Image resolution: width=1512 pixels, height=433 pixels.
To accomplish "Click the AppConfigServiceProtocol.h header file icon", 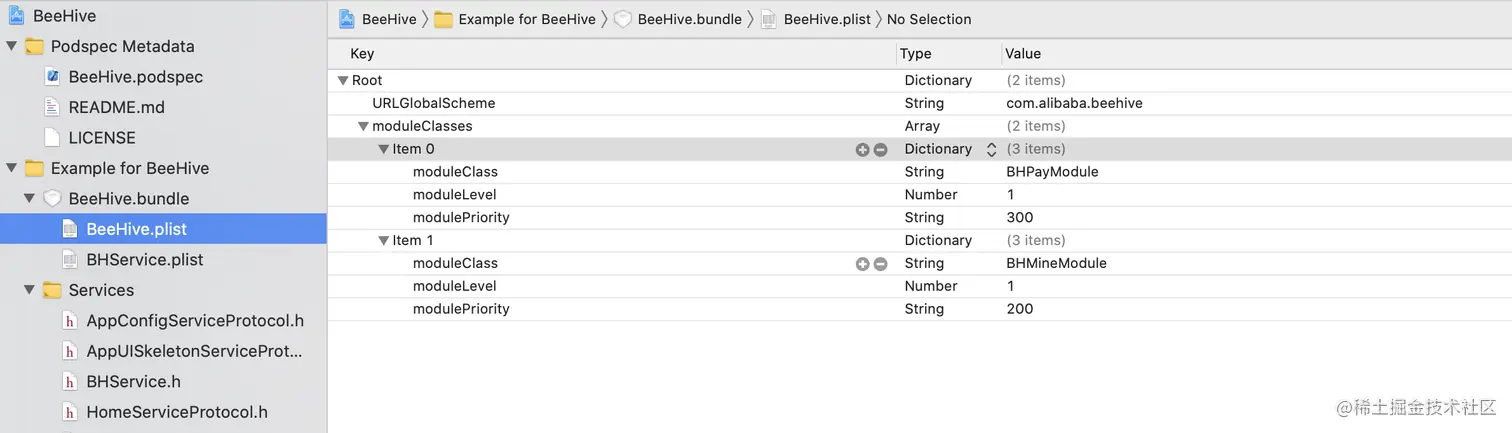I will 70,321.
